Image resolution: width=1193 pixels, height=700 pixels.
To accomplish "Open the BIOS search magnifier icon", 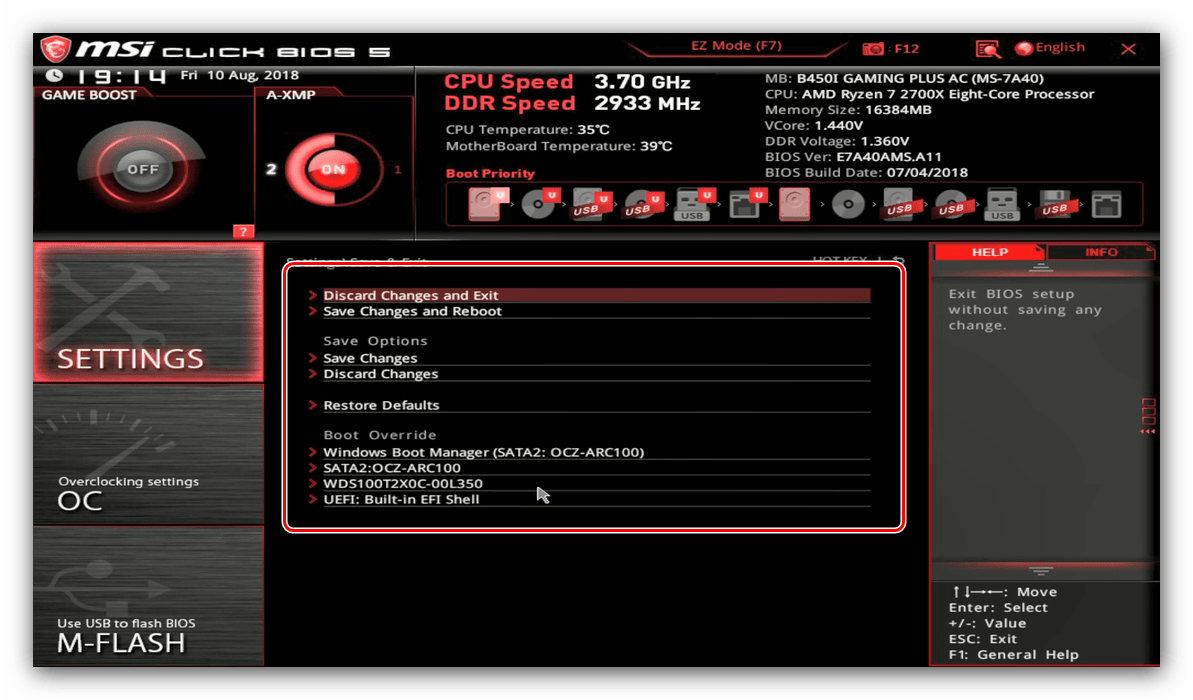I will 988,48.
